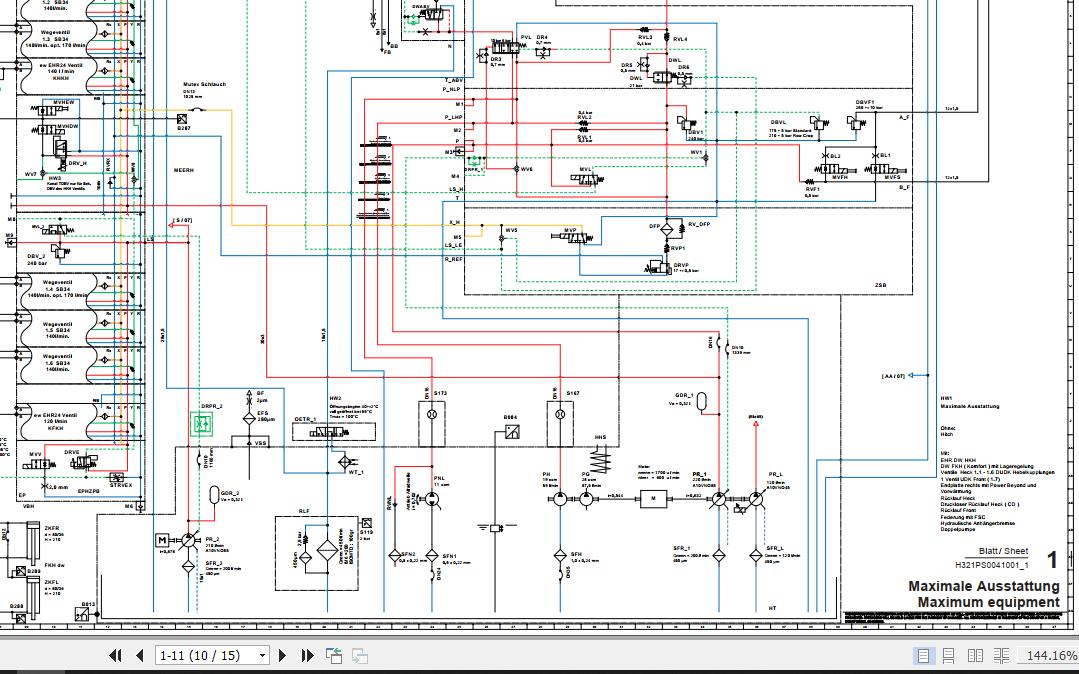Go back to previous view
1079x674 pixels.
pyautogui.click(x=334, y=656)
